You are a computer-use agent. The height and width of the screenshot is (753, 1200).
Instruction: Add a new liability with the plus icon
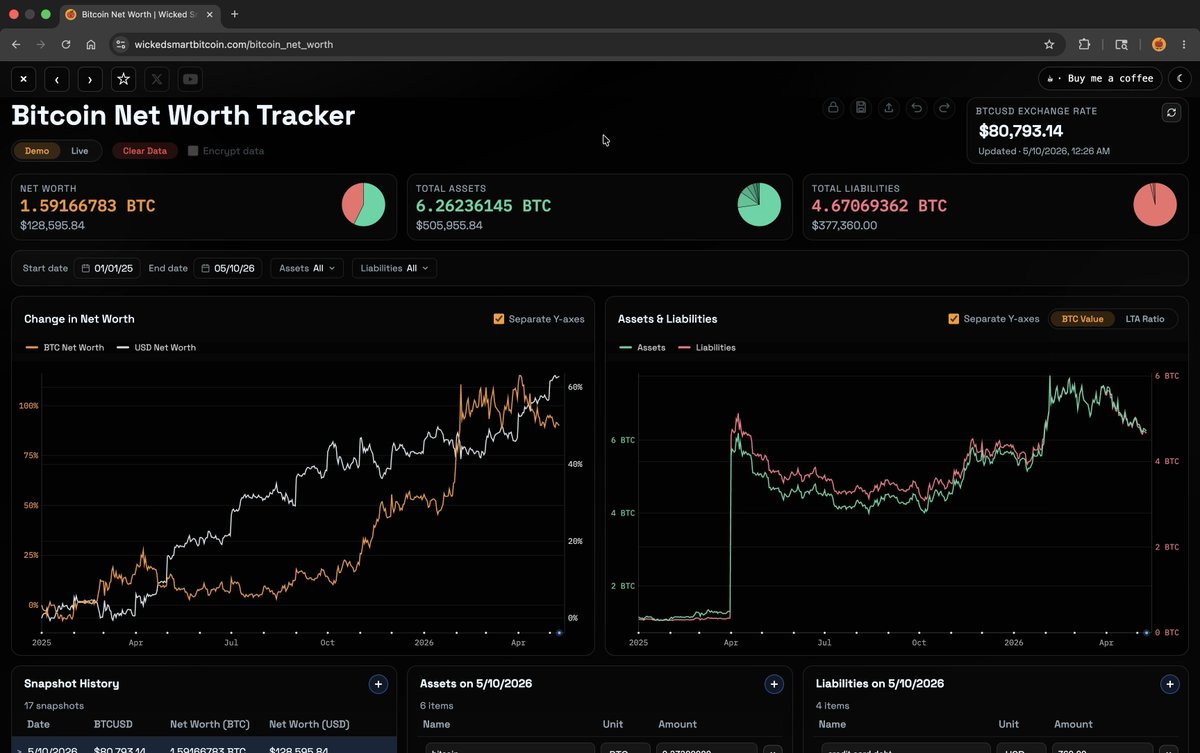tap(1170, 684)
